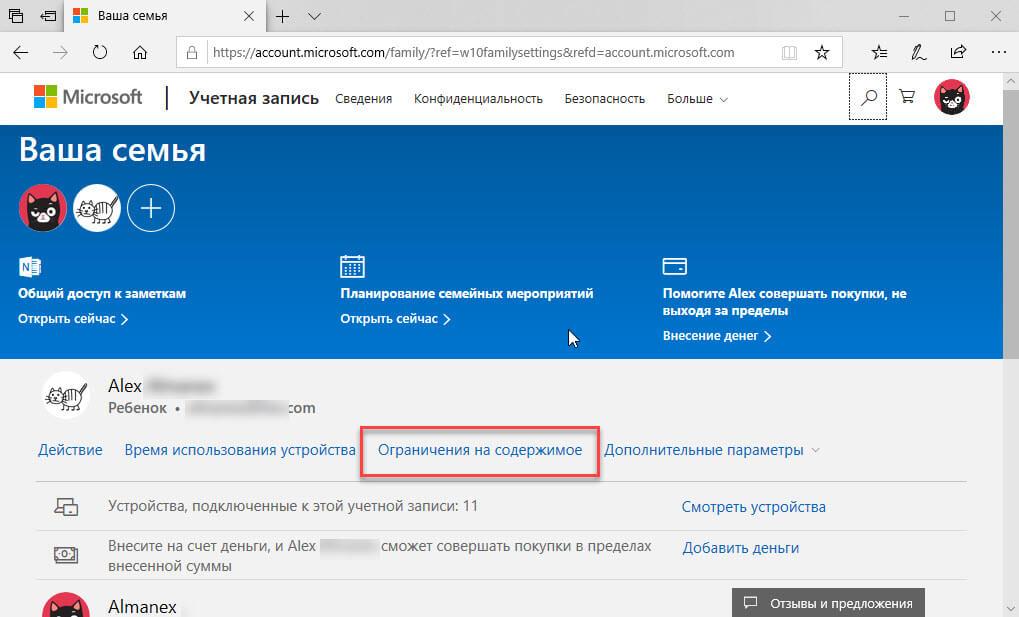Close the Ваша семья browser tab
The height and width of the screenshot is (617, 1019).
click(249, 16)
